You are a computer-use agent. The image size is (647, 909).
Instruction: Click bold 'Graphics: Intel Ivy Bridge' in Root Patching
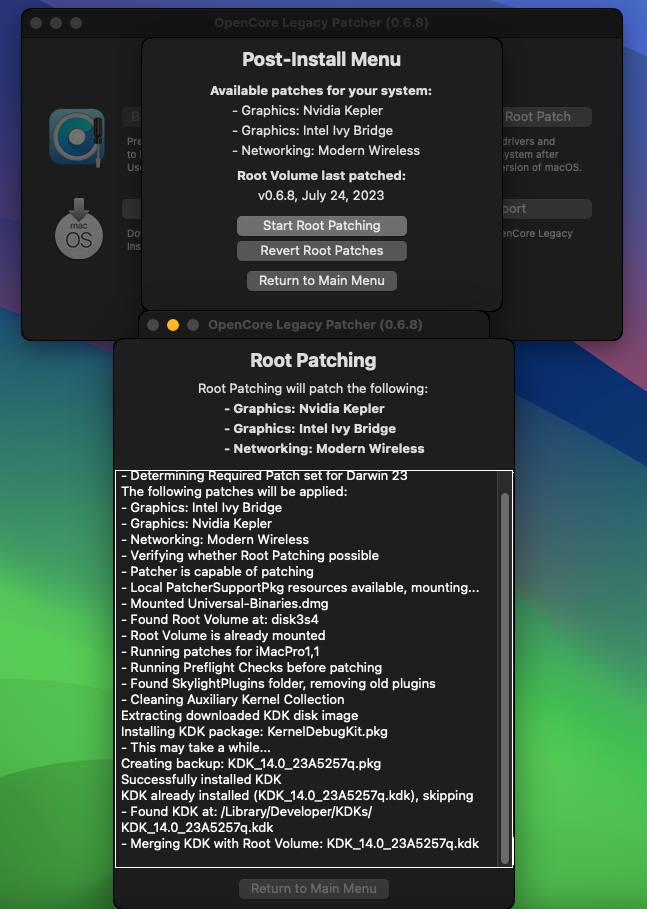[x=310, y=428]
